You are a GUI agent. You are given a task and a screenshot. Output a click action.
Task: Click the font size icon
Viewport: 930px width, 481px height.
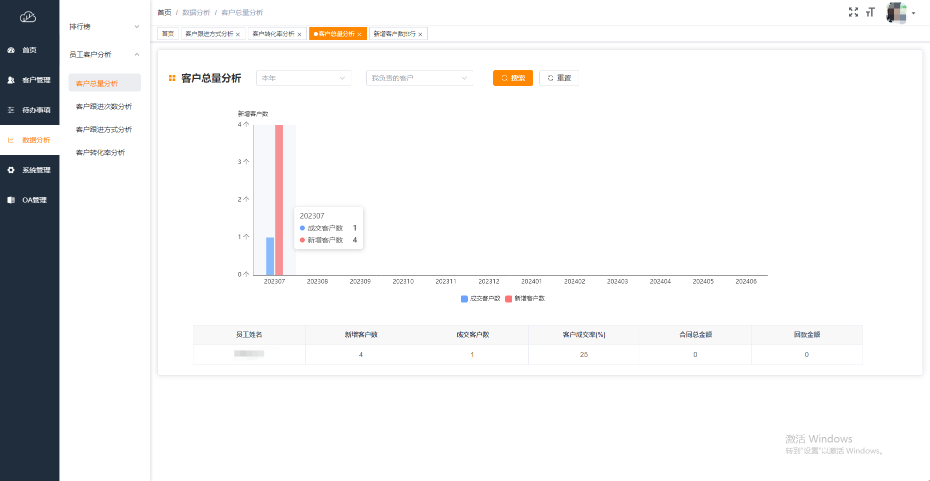(870, 12)
